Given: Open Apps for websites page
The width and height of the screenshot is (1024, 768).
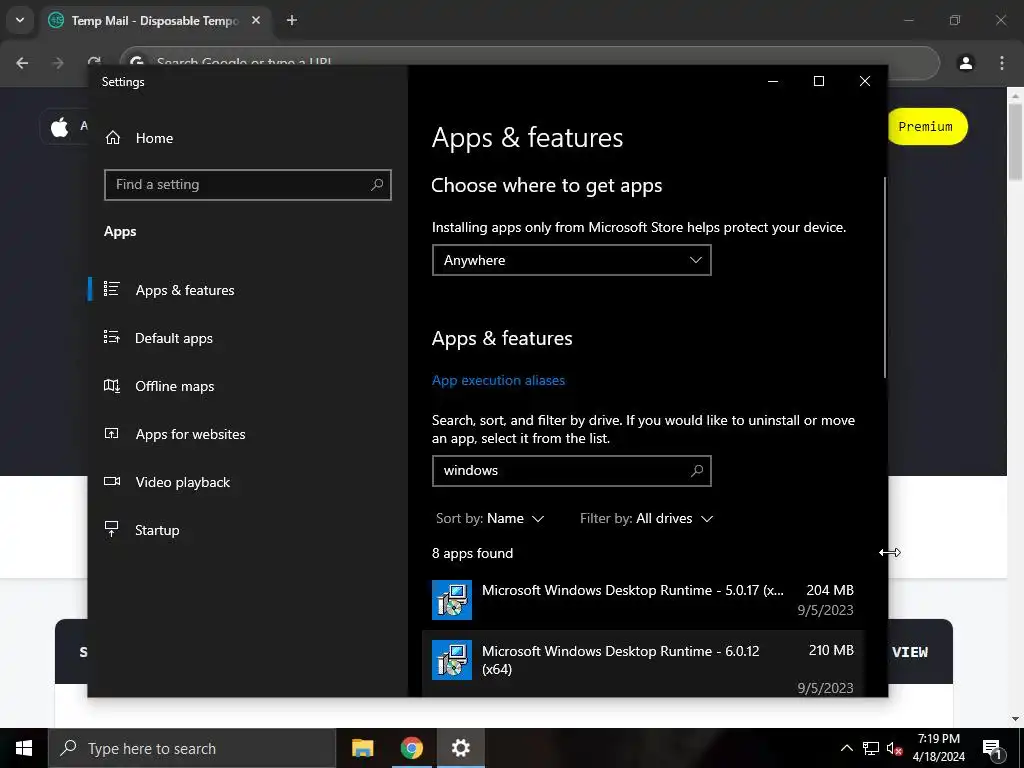Looking at the screenshot, I should (248, 434).
